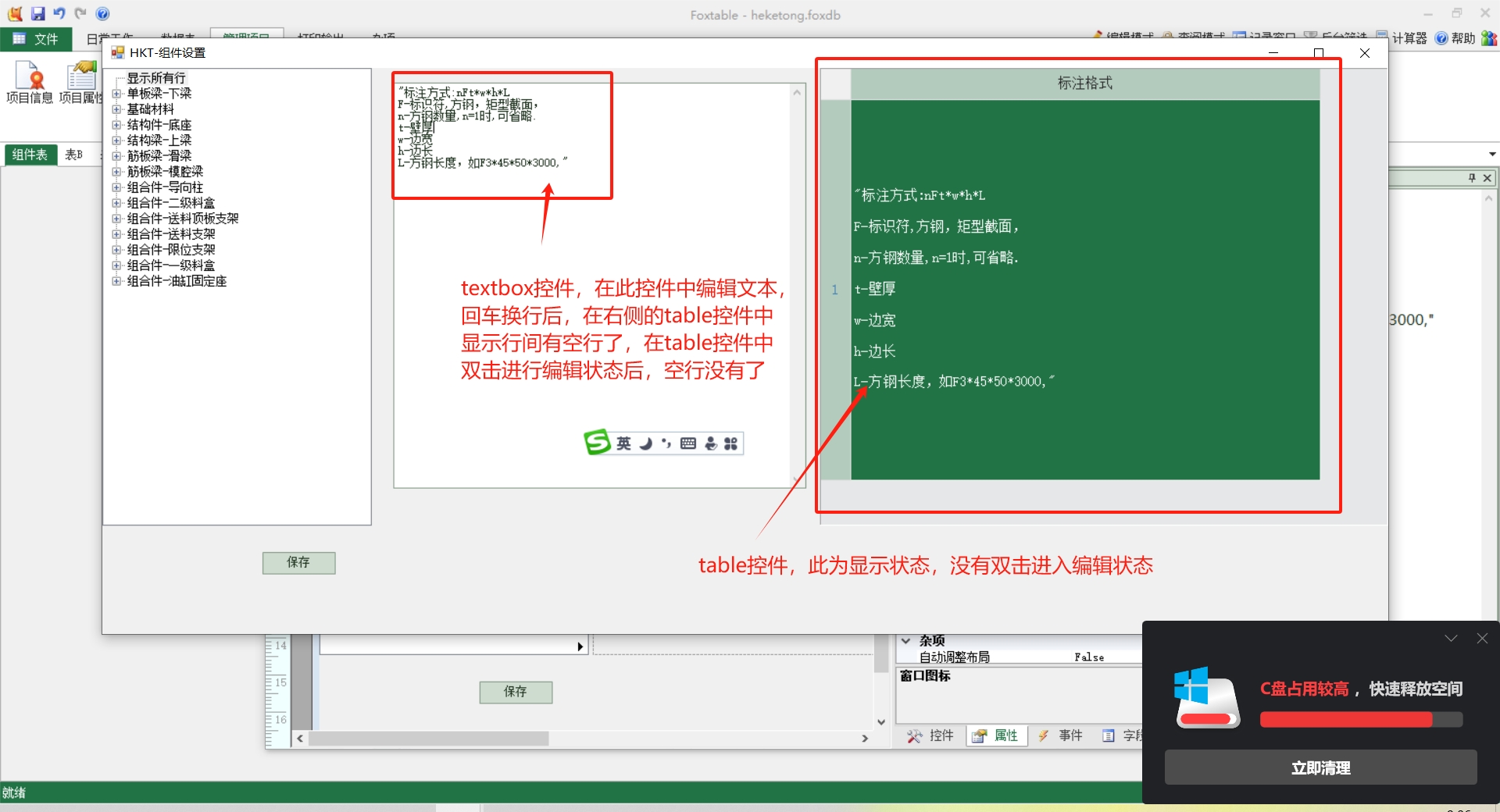Viewport: 1500px width, 812px height.
Task: Expand the 筋板梁-模腔梁 tree node
Action: (x=116, y=172)
